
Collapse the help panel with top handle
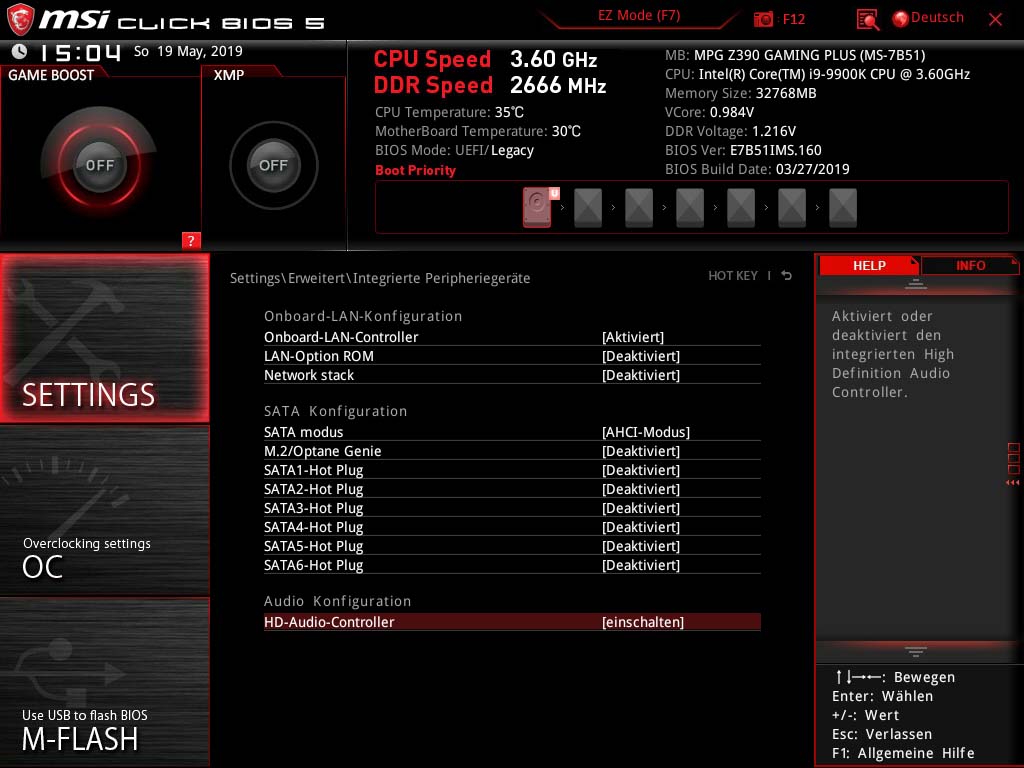(916, 284)
